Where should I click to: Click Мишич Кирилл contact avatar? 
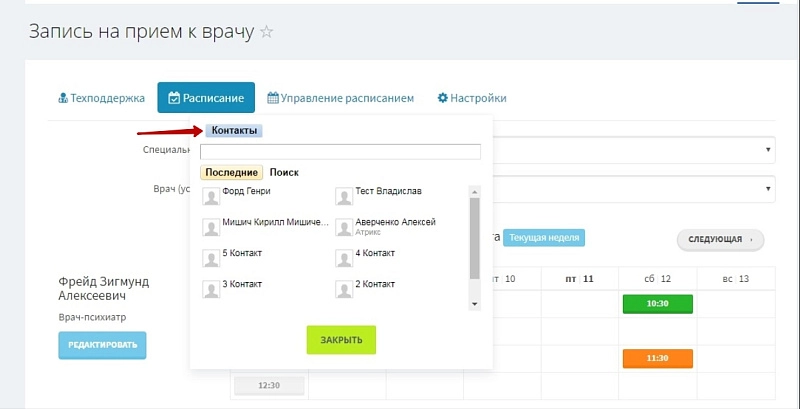pyautogui.click(x=211, y=227)
